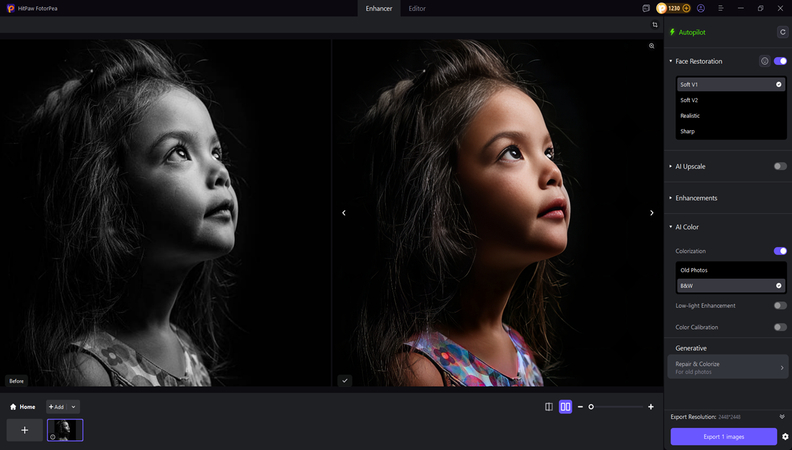The width and height of the screenshot is (792, 450).
Task: Collapse the AI Color section
Action: click(x=671, y=227)
